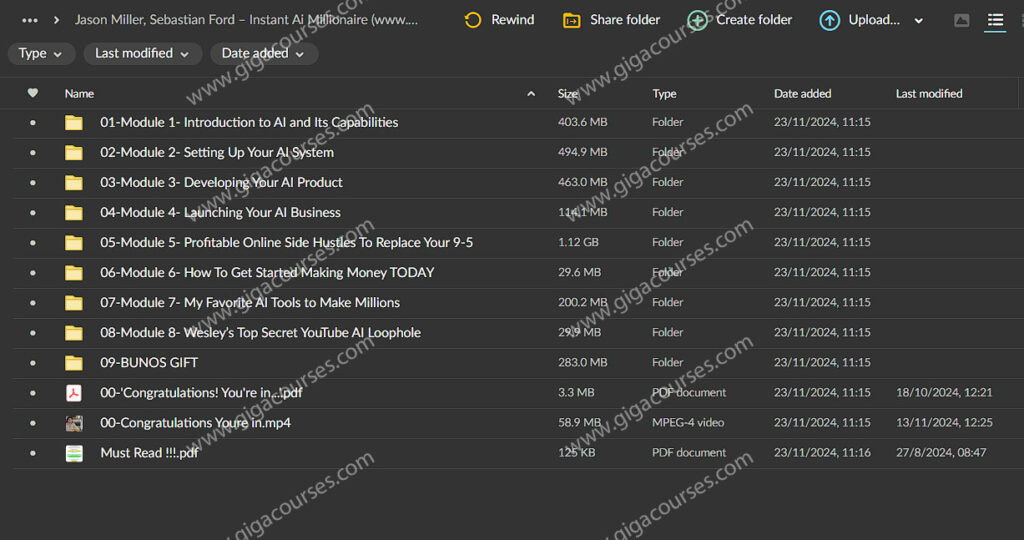Select the video thumbnail for Congratulations Youre in.mp4
Viewport: 1024px width, 540px height.
pos(74,423)
